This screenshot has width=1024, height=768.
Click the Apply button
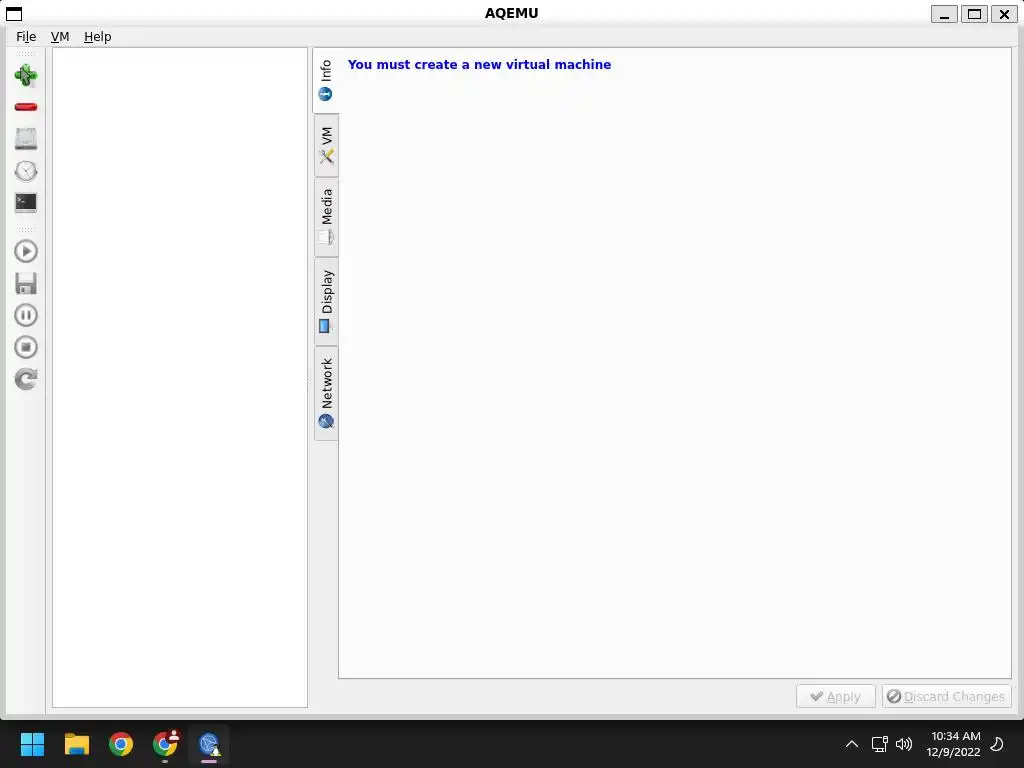point(835,696)
